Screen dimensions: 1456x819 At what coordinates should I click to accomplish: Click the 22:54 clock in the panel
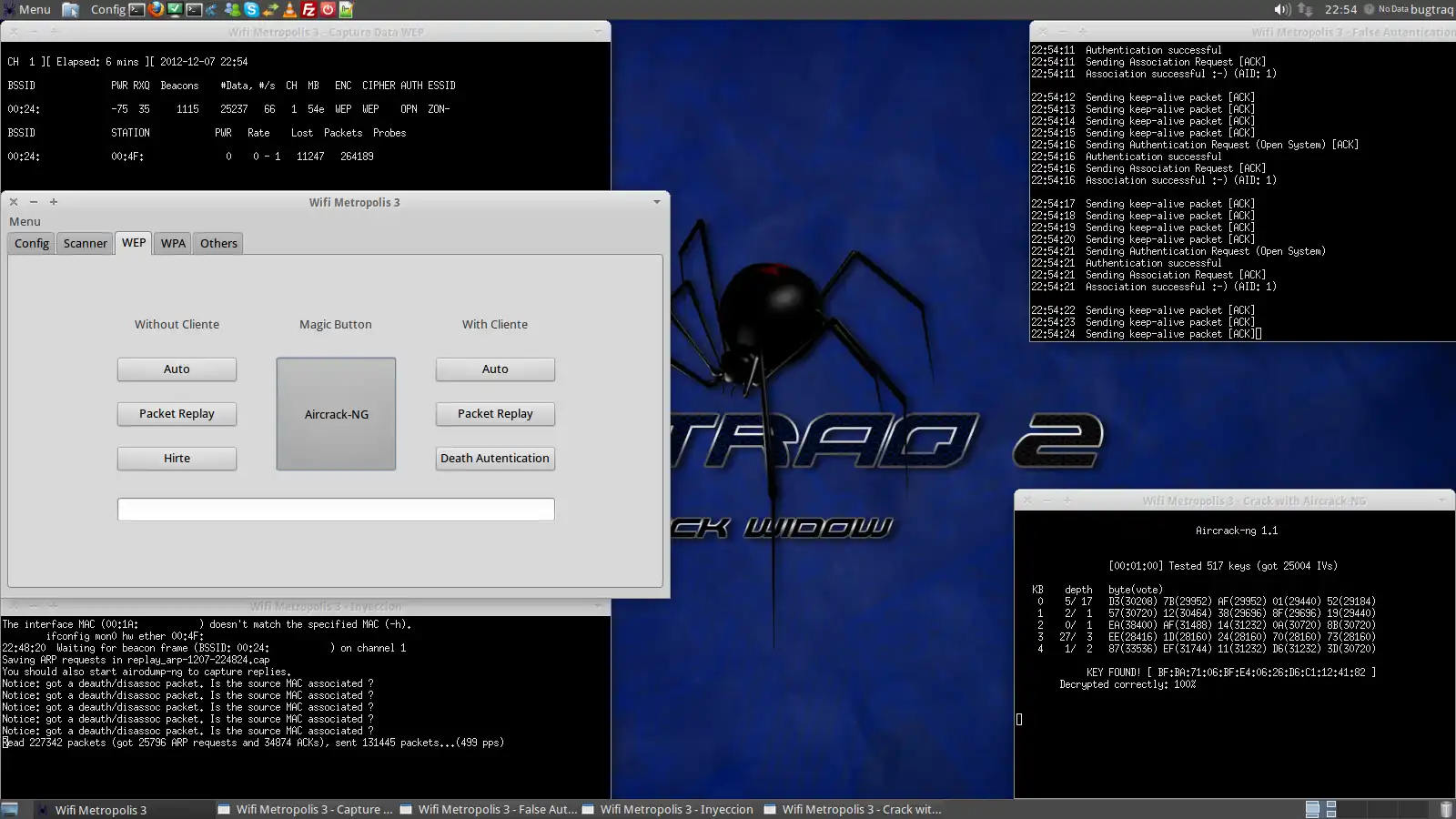click(x=1340, y=9)
